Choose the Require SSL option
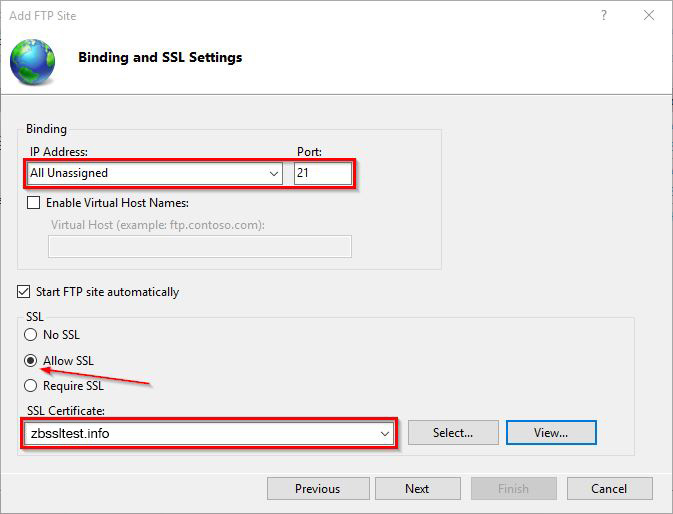Screen dimensions: 673x514 pos(31,386)
